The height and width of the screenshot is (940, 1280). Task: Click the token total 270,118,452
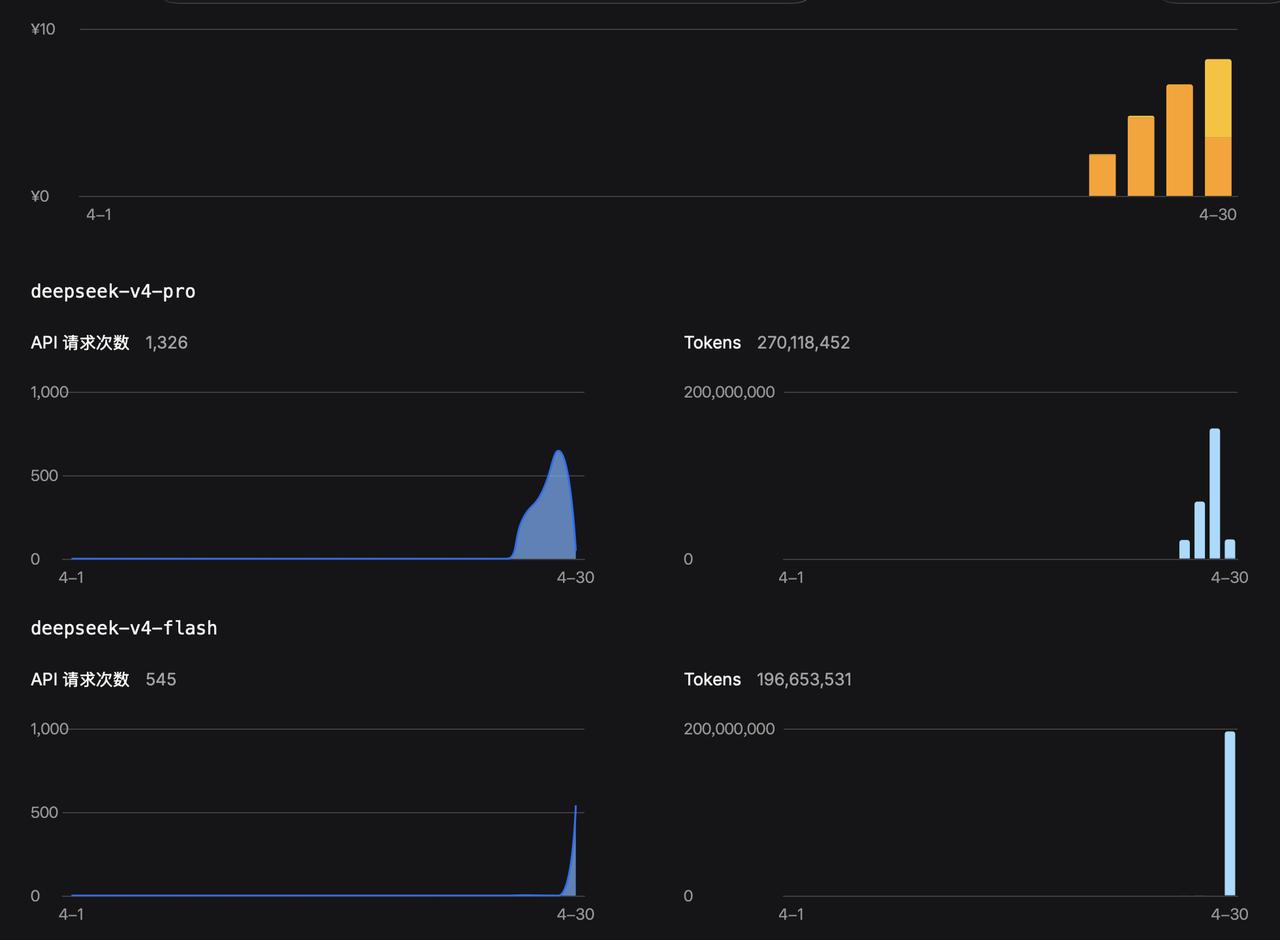(x=803, y=342)
